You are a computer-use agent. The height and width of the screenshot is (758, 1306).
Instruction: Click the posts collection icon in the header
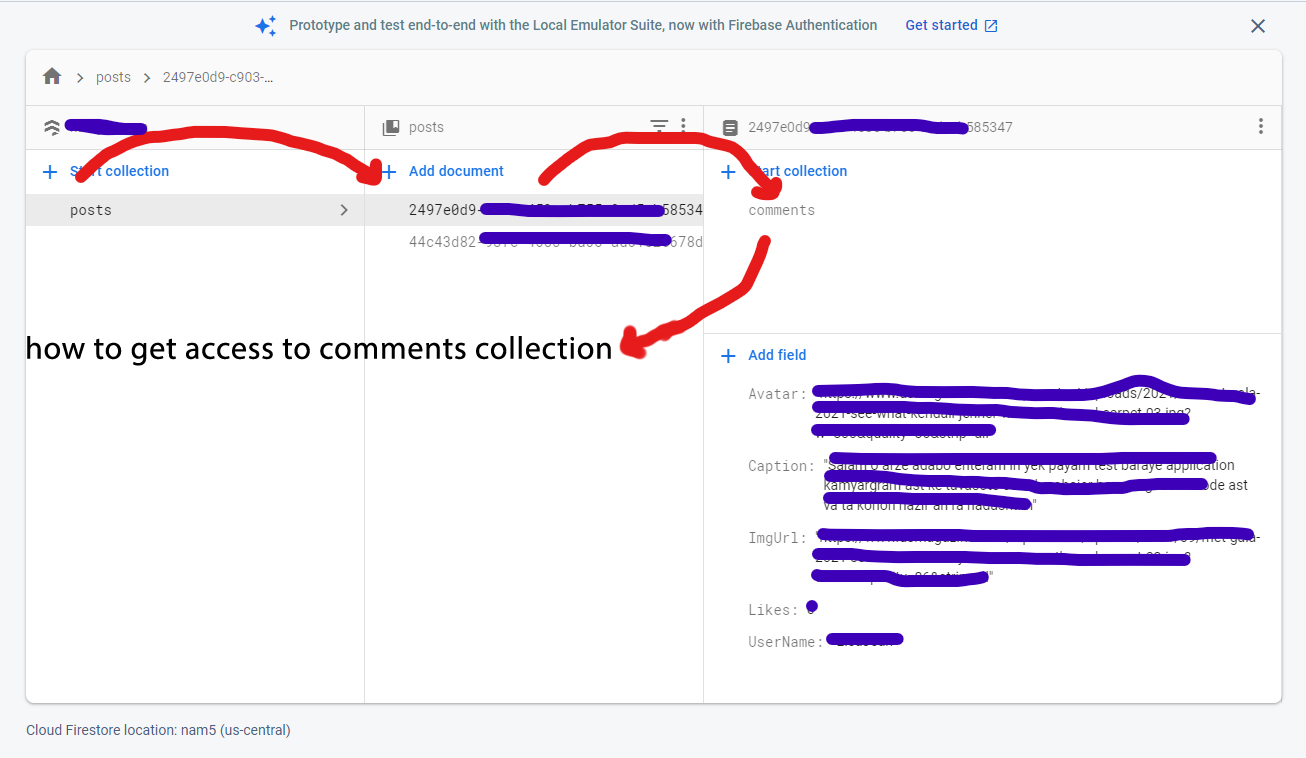(x=391, y=127)
